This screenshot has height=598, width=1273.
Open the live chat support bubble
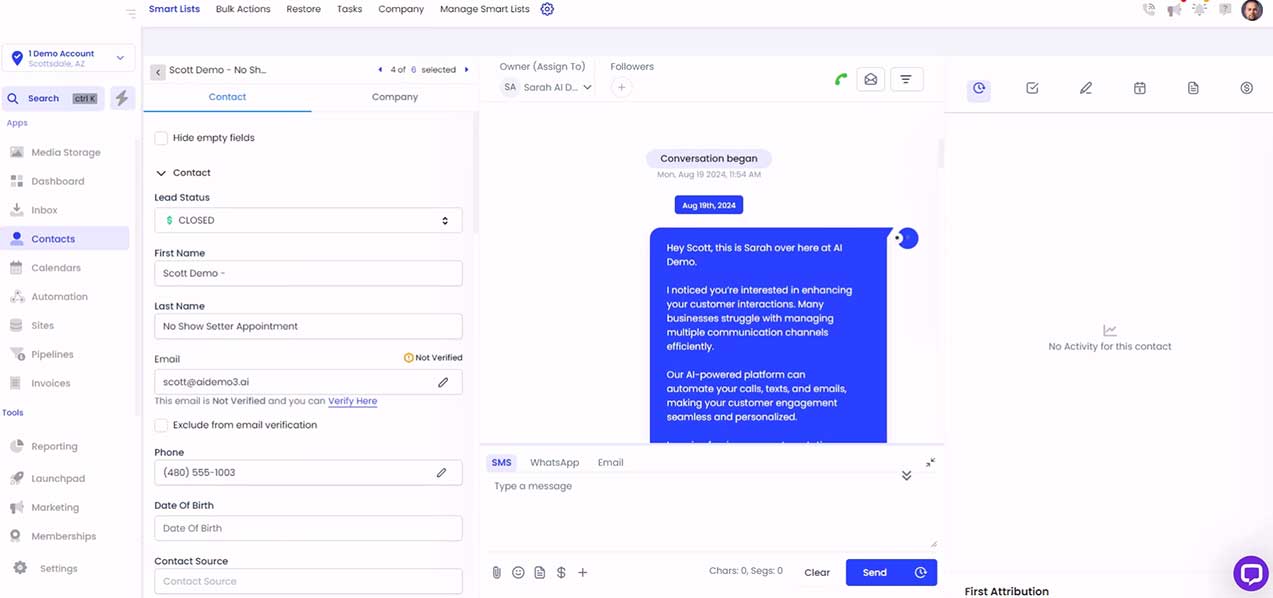(1250, 573)
